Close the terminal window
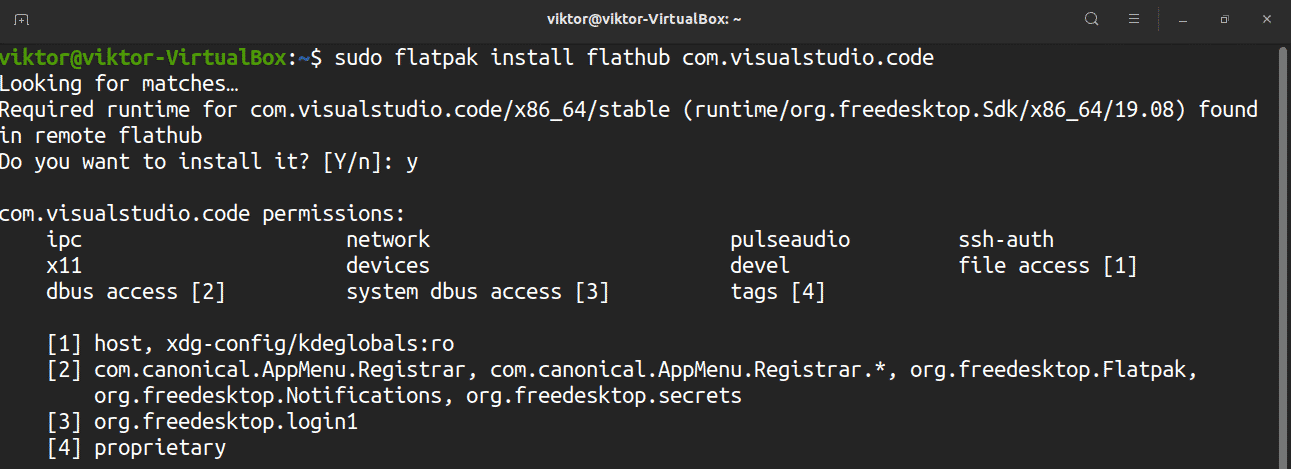The image size is (1291, 469). point(1266,19)
